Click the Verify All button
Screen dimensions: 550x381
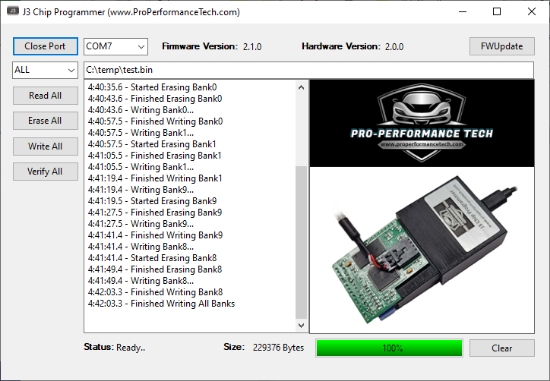pyautogui.click(x=45, y=172)
